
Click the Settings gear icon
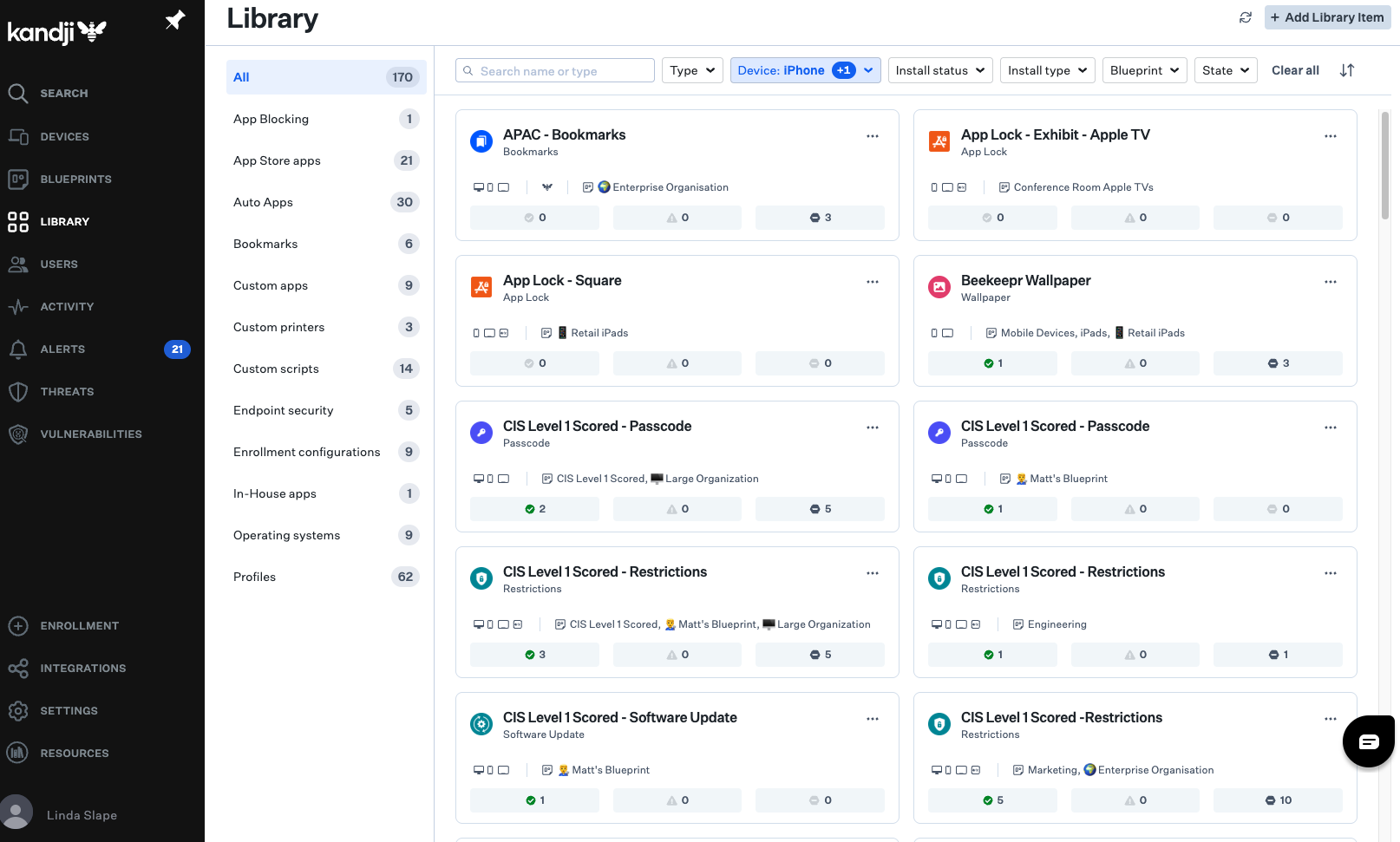pyautogui.click(x=18, y=710)
